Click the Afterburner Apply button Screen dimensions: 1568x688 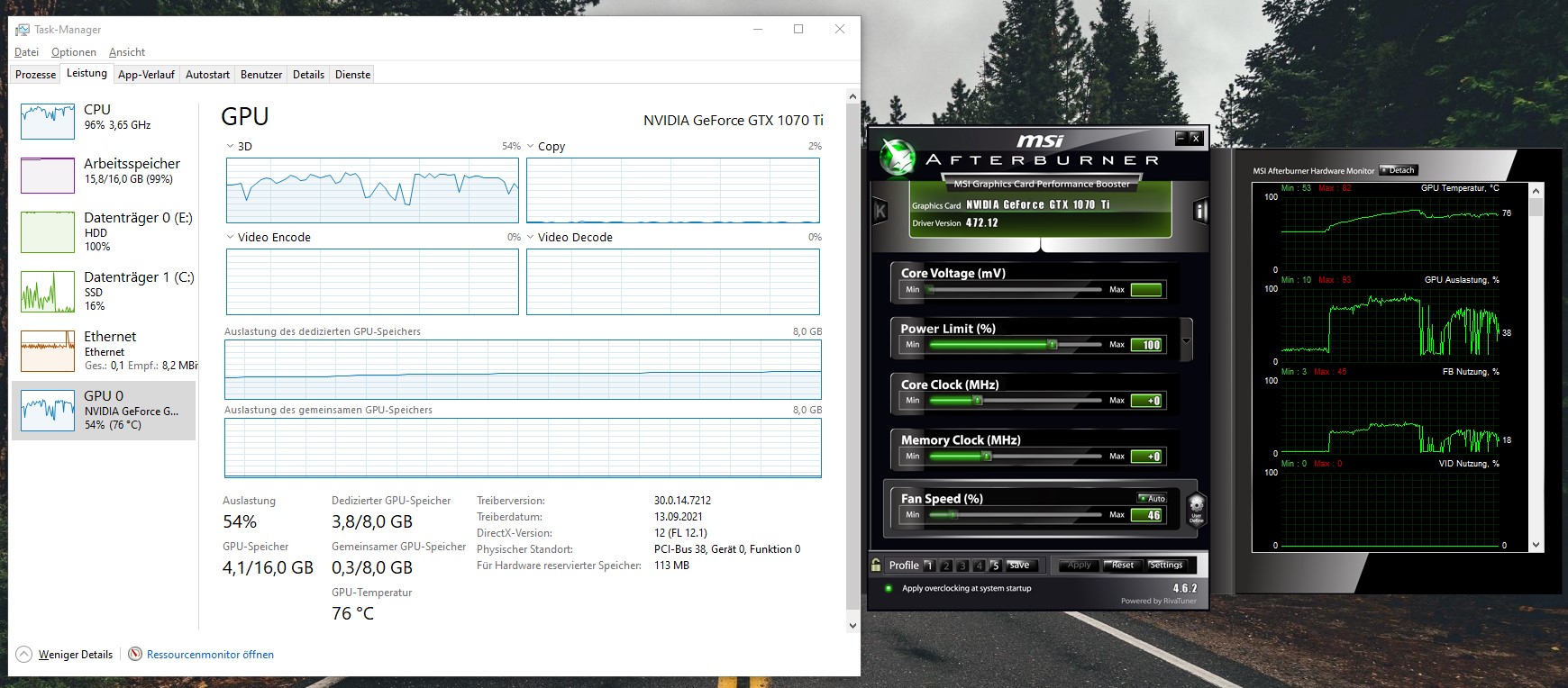pos(1079,566)
